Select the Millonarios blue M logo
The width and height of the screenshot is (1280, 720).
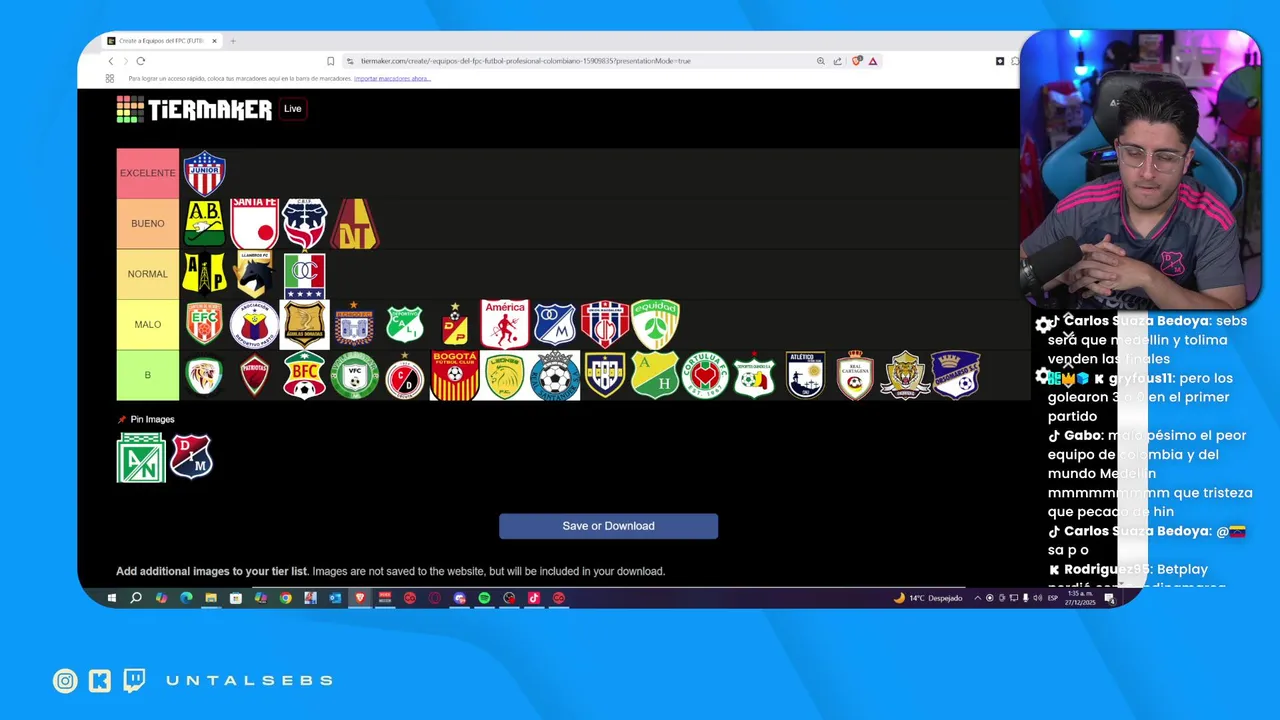coord(554,324)
